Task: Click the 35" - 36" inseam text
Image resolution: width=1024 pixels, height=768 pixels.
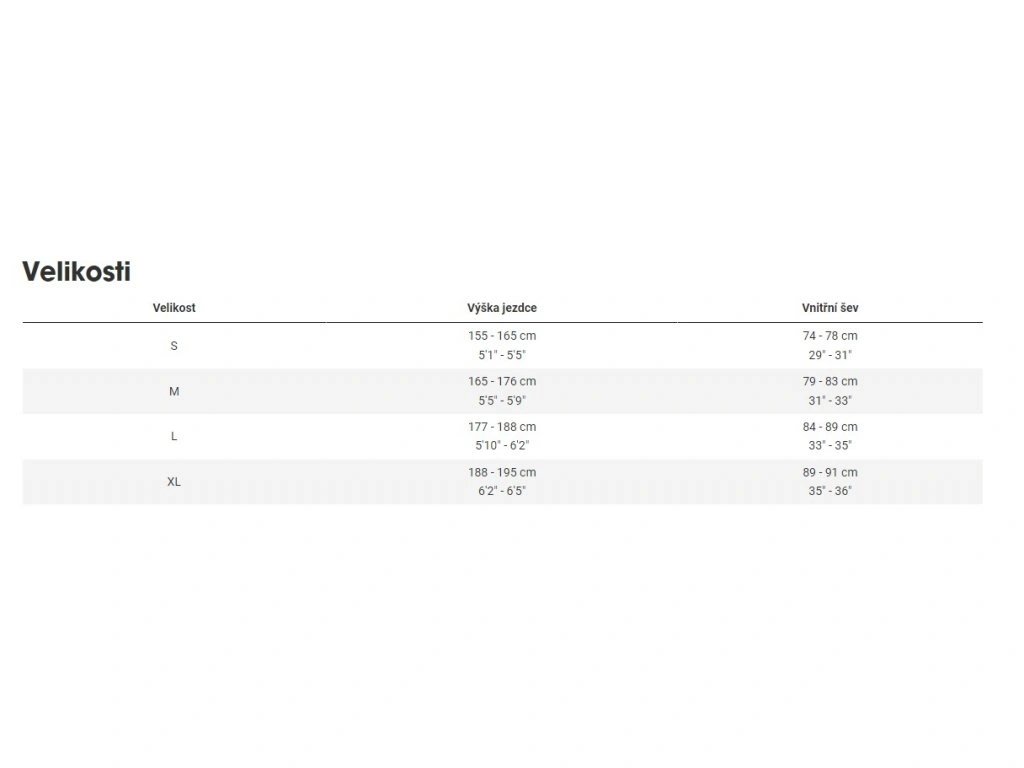Action: point(830,491)
